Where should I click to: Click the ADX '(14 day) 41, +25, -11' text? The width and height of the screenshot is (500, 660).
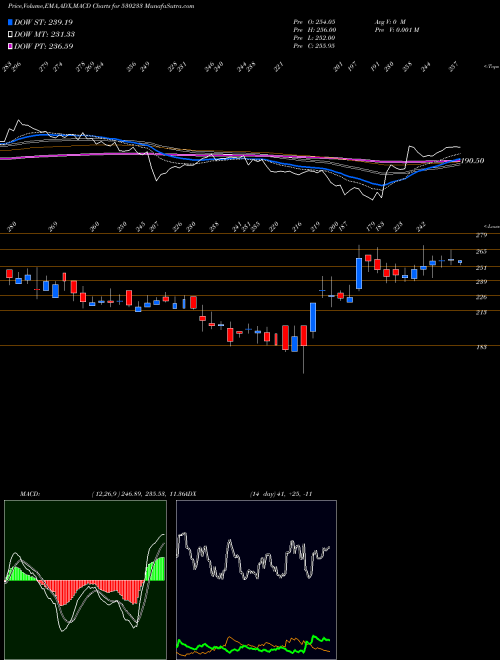click(281, 494)
